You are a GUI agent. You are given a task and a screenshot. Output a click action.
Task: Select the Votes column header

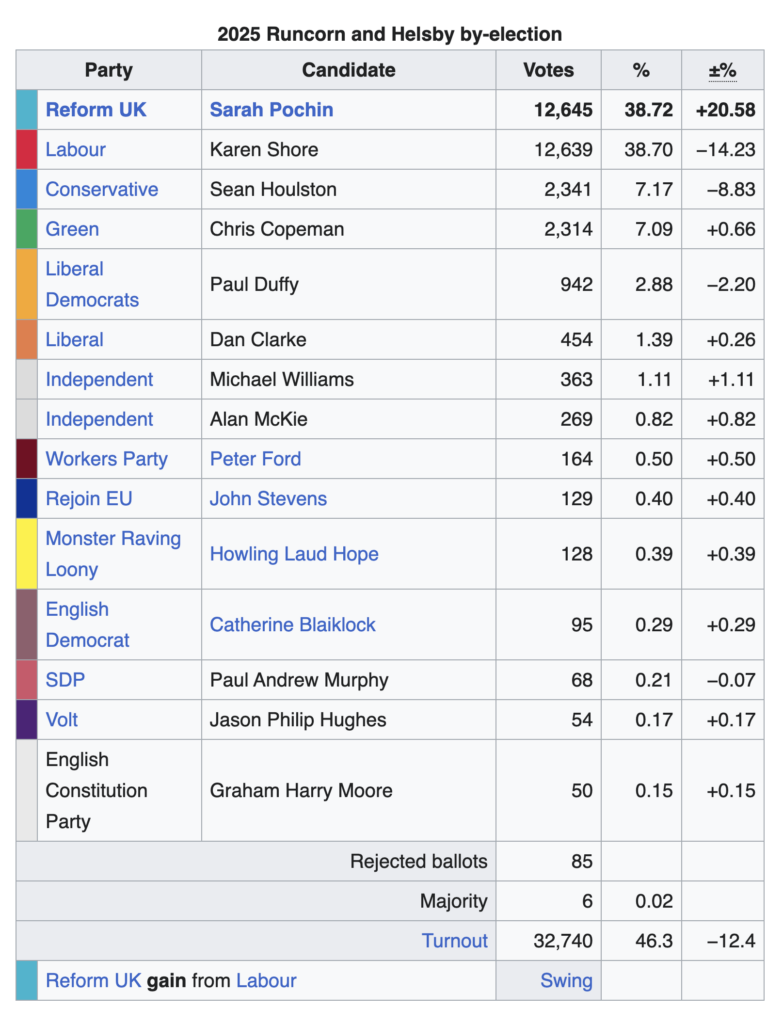(x=549, y=70)
